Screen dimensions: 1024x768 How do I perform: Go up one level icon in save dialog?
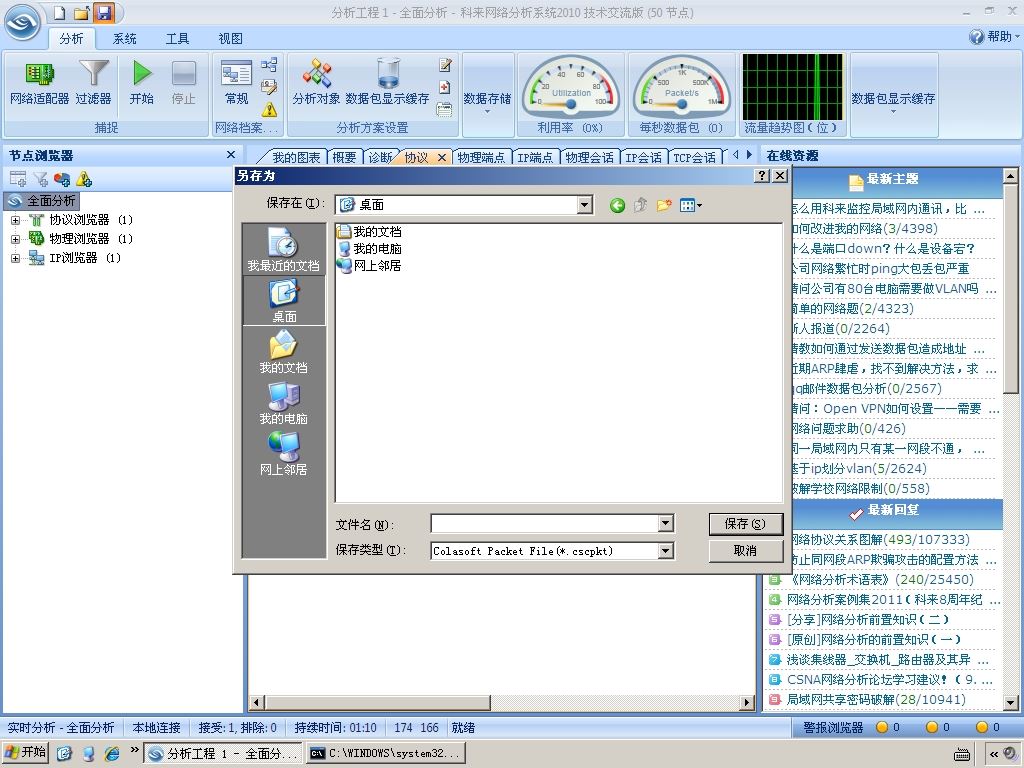641,206
